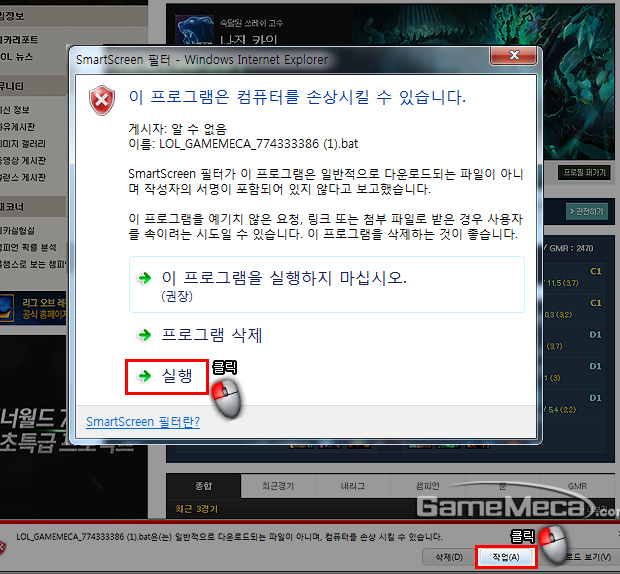Viewport: 620px width, 574px height.
Task: Switch to the 종합 tab
Action: click(x=203, y=485)
